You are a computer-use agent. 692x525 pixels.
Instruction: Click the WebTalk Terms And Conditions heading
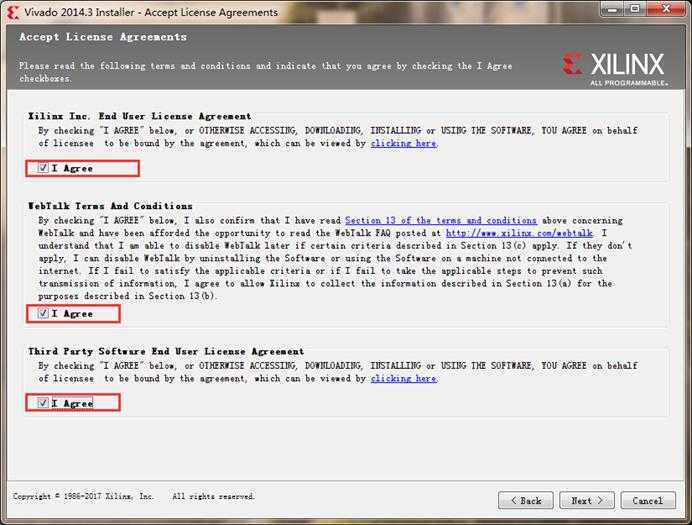point(110,206)
